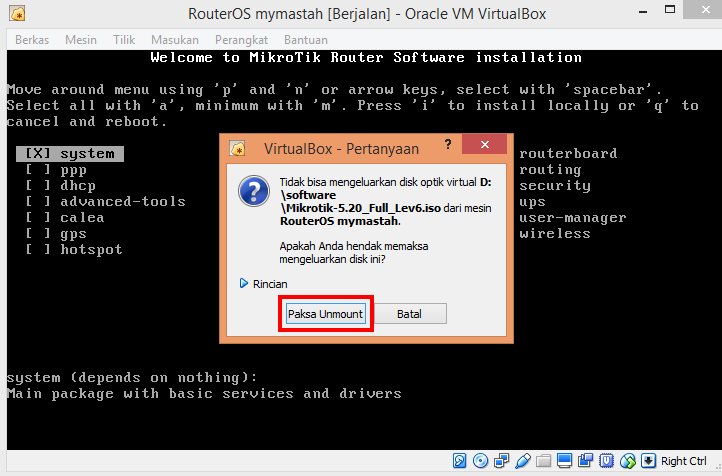Image resolution: width=722 pixels, height=476 pixels.
Task: Click the optical disk status icon
Action: pos(480,460)
